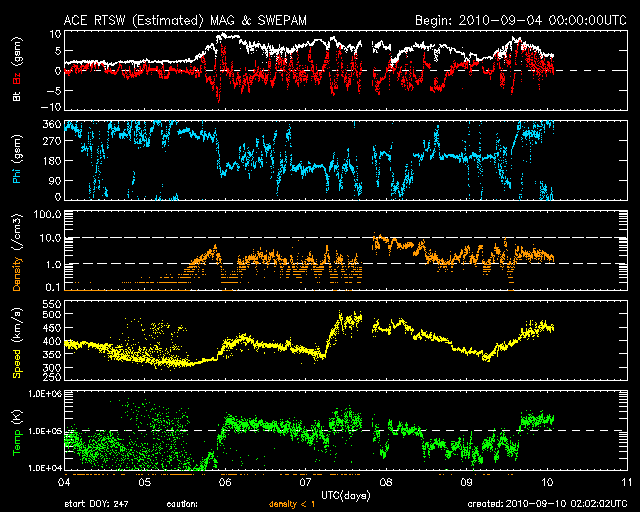640x512 pixels.
Task: Click the '10.0' density axis value
Action: pyautogui.click(x=50, y=238)
